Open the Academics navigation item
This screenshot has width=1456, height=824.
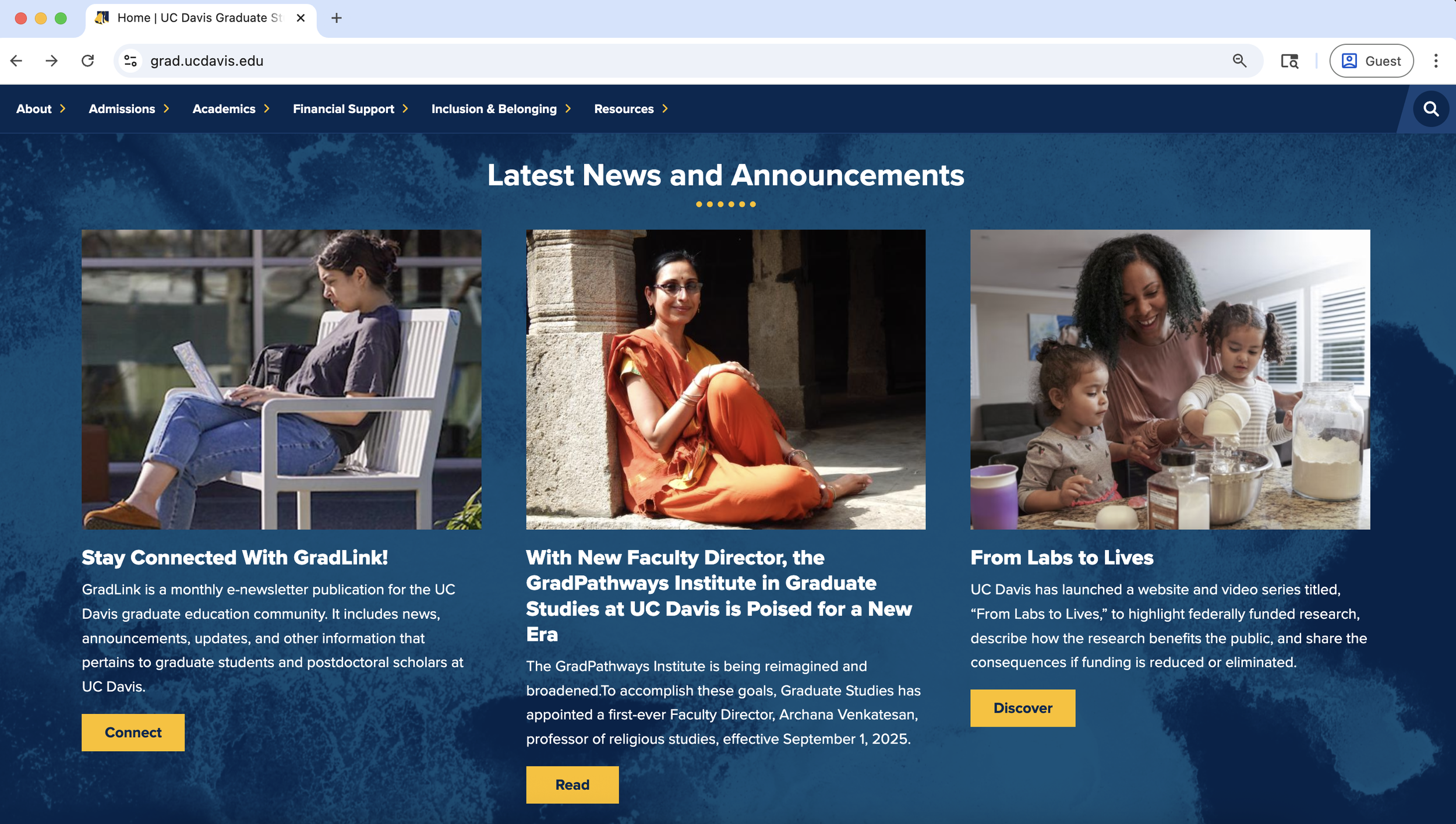[x=224, y=109]
